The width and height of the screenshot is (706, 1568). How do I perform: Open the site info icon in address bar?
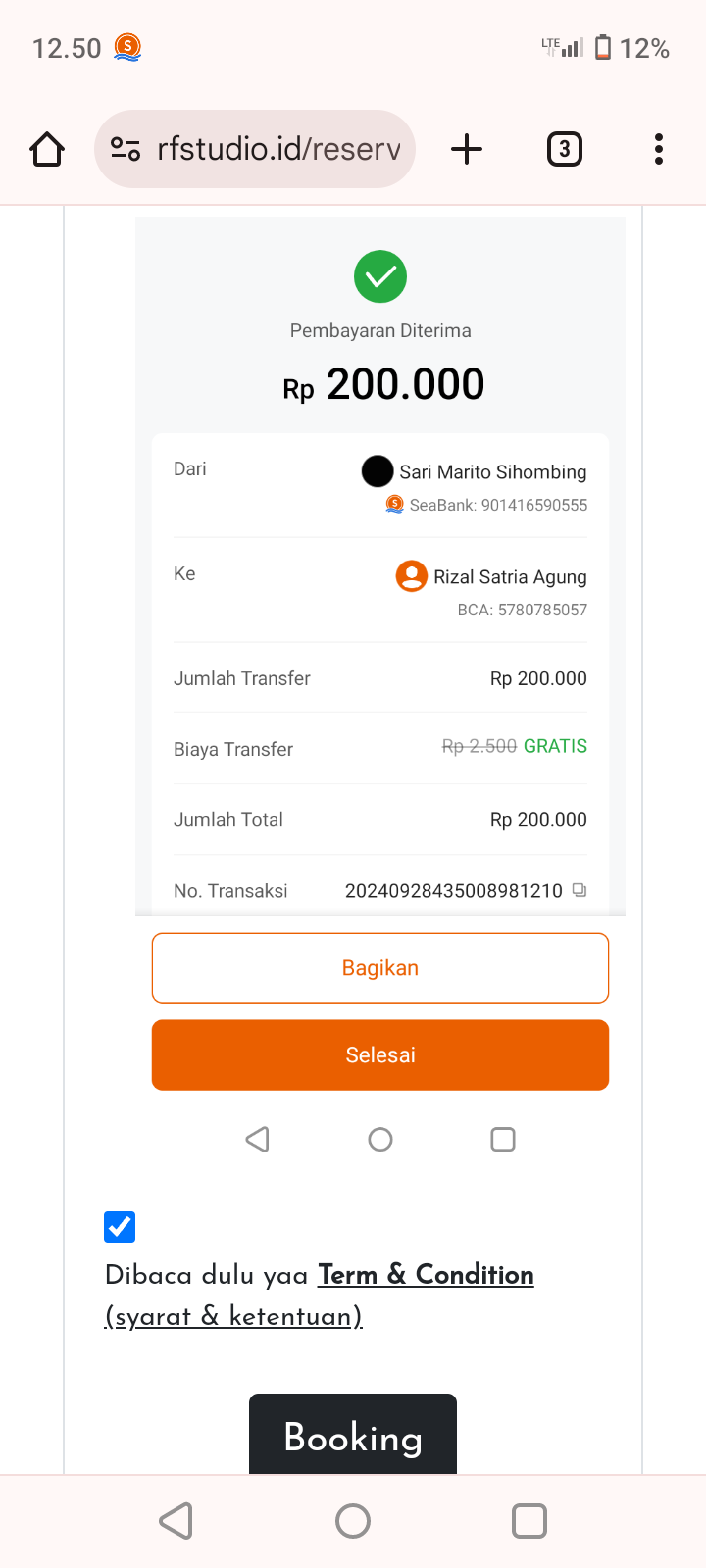(x=126, y=149)
